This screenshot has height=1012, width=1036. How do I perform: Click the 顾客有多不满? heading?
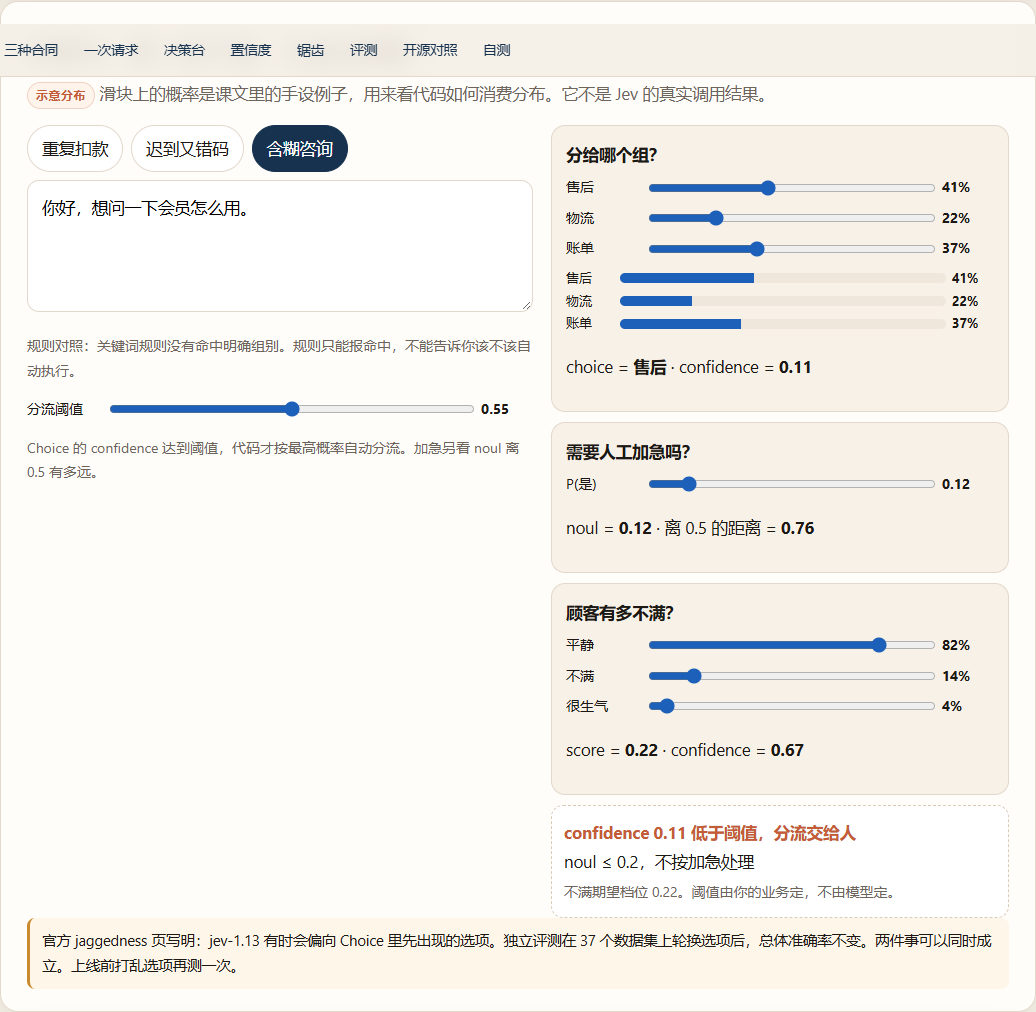(619, 613)
